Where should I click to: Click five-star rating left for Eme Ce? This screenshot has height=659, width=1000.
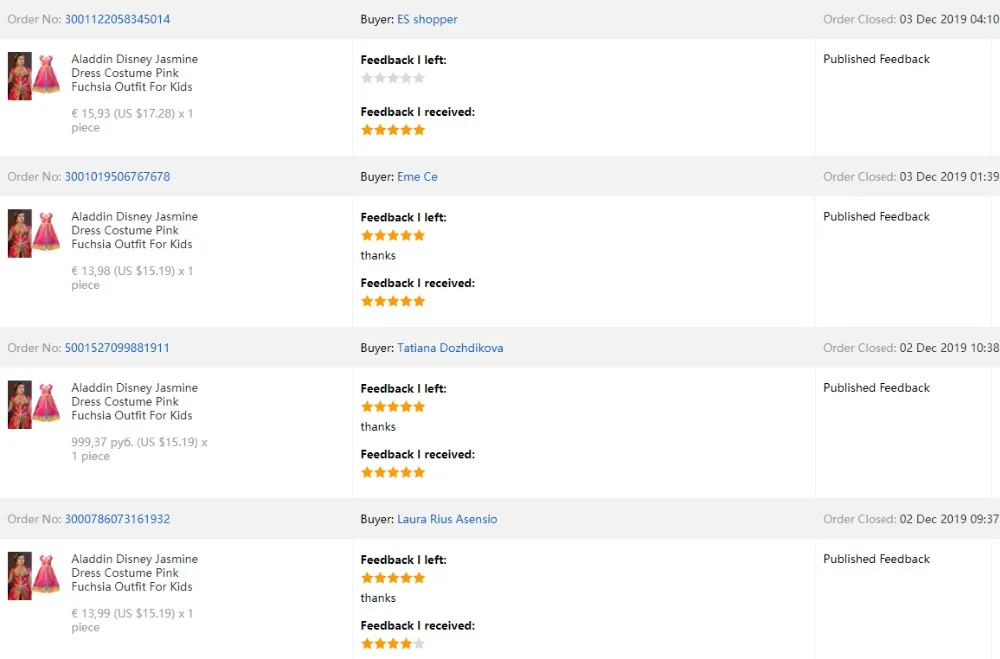click(x=393, y=235)
